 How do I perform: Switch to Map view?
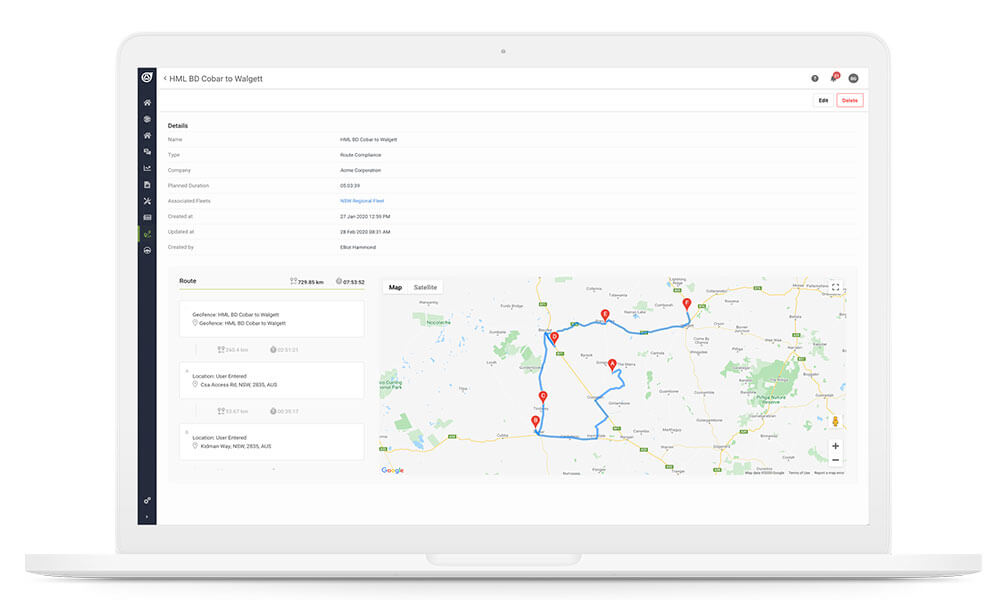point(395,287)
